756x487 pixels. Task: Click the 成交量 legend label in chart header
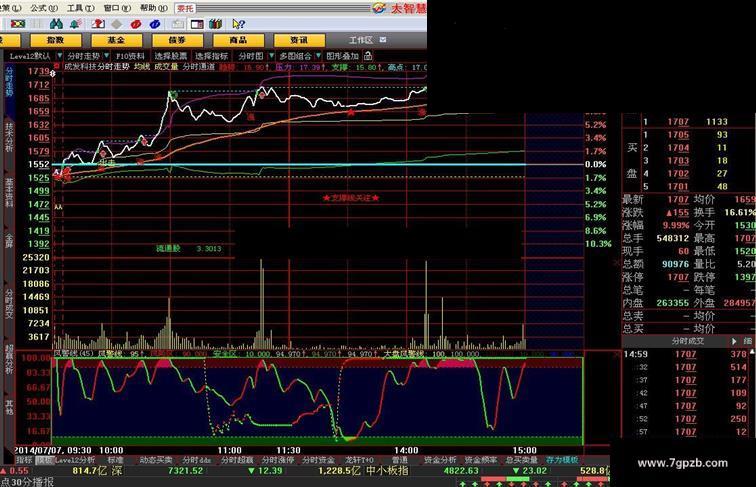[166, 67]
